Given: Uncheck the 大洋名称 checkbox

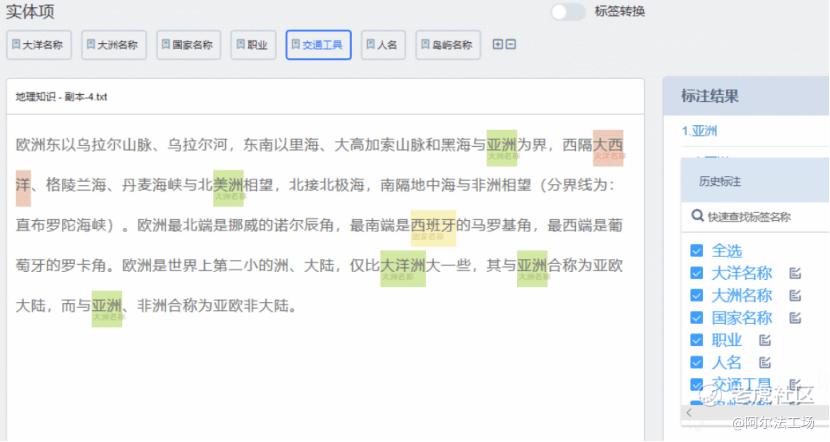Looking at the screenshot, I should 697,273.
